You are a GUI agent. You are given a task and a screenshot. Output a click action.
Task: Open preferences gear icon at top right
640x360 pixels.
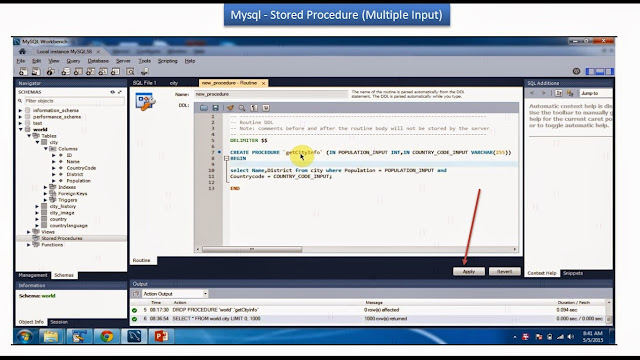[576, 71]
